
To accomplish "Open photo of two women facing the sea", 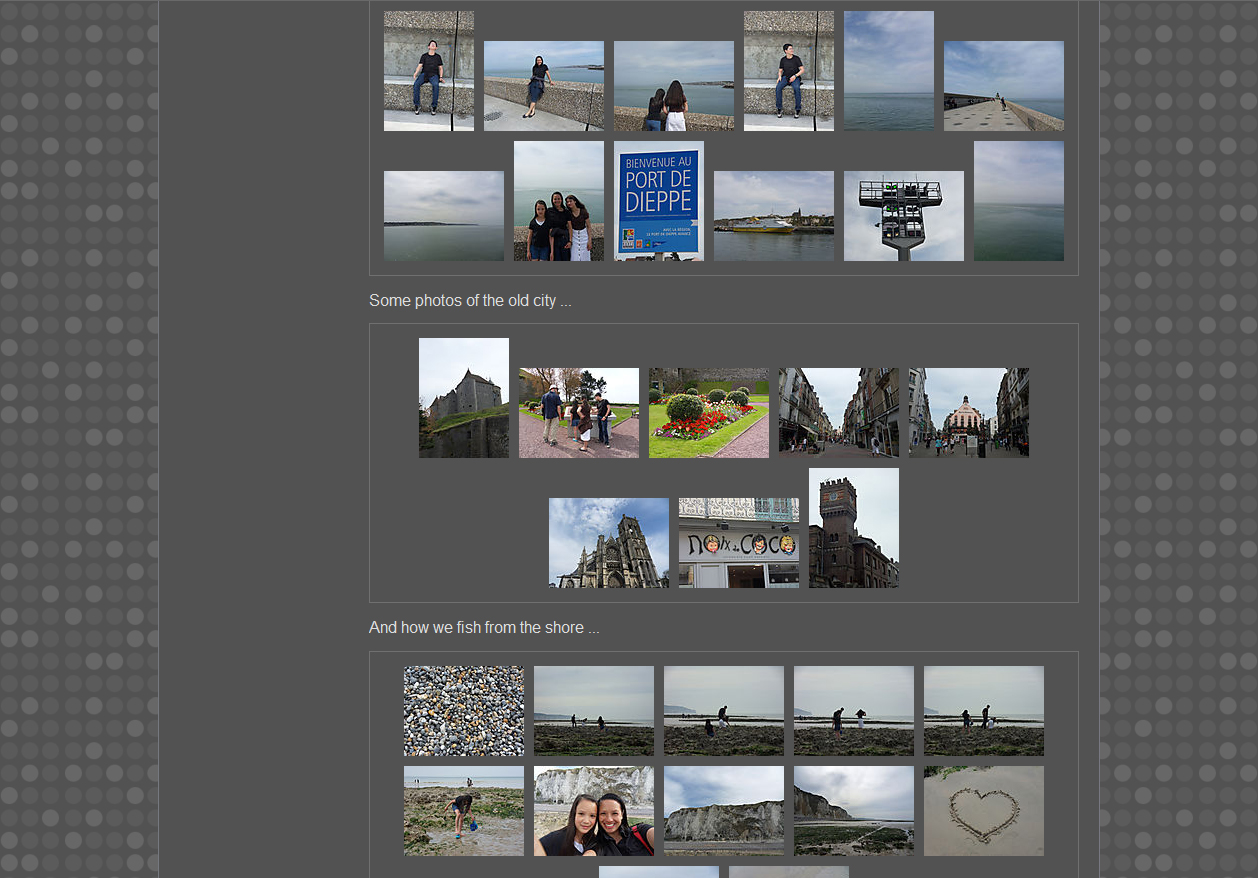I will pyautogui.click(x=673, y=86).
